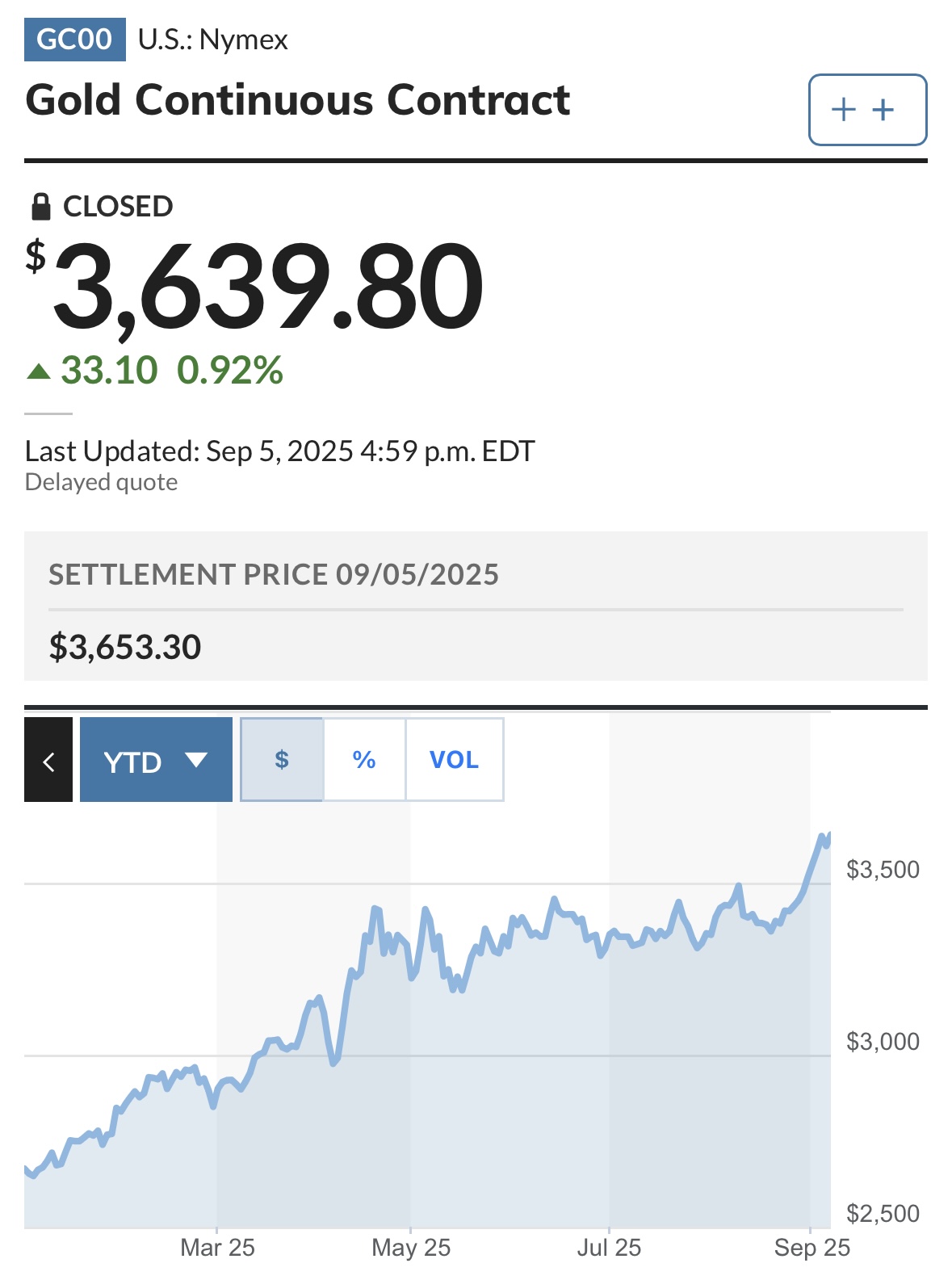
Task: Toggle the VOL volume chart view
Action: (455, 759)
